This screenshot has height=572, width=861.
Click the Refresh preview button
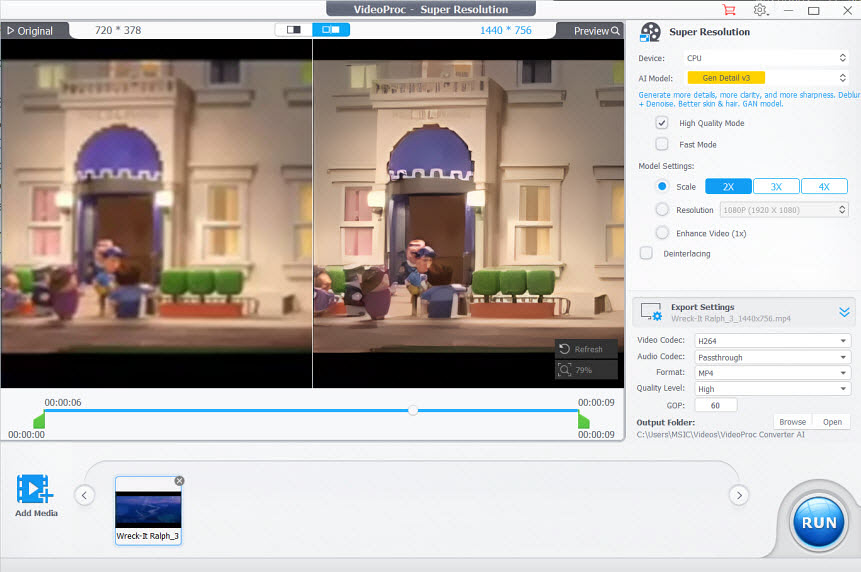pos(586,349)
